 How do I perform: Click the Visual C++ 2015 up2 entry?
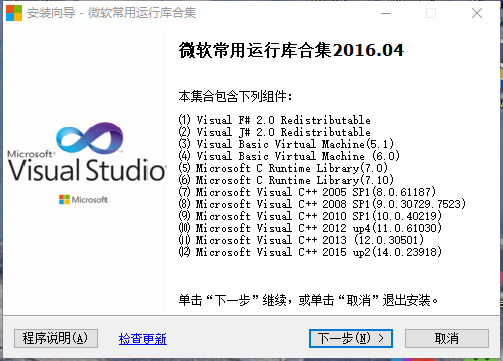pos(310,252)
